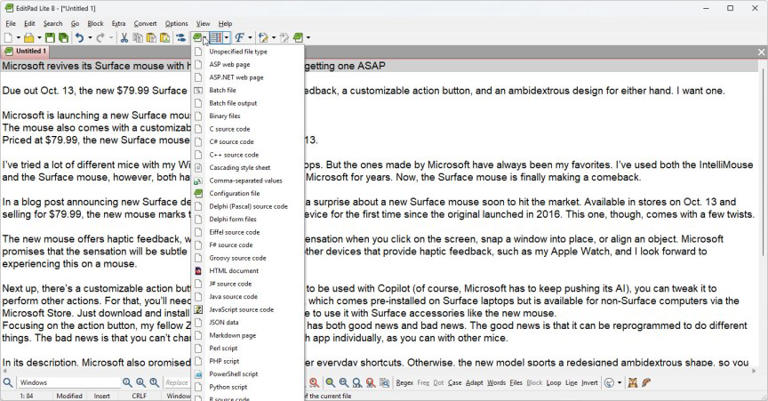Open the Convert menu
Viewport: 768px width, 401px height.
(145, 24)
